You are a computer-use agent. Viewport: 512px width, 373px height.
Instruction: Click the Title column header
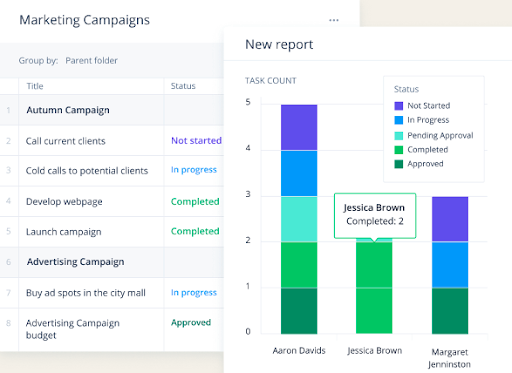35,86
